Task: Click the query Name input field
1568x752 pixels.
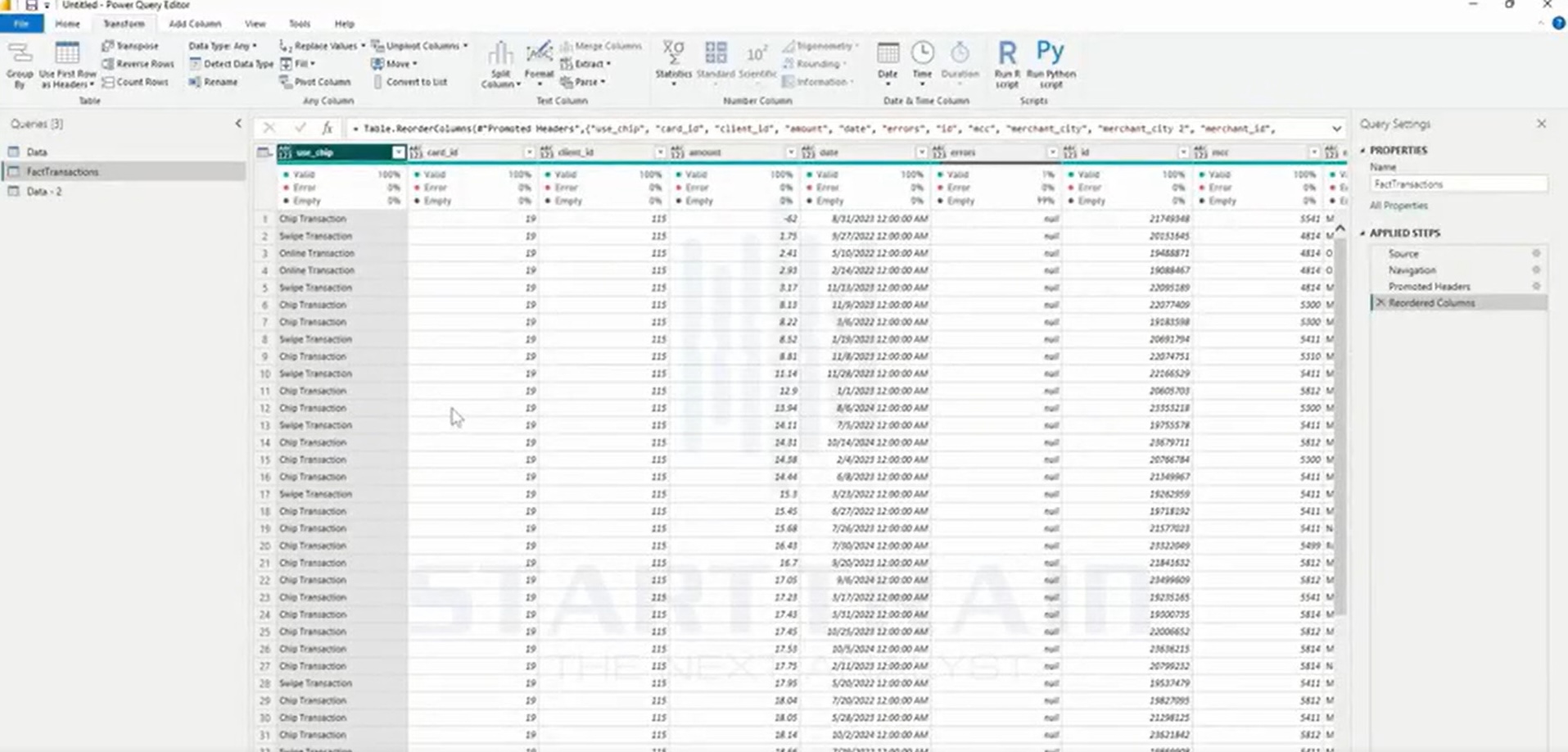Action: (1458, 184)
